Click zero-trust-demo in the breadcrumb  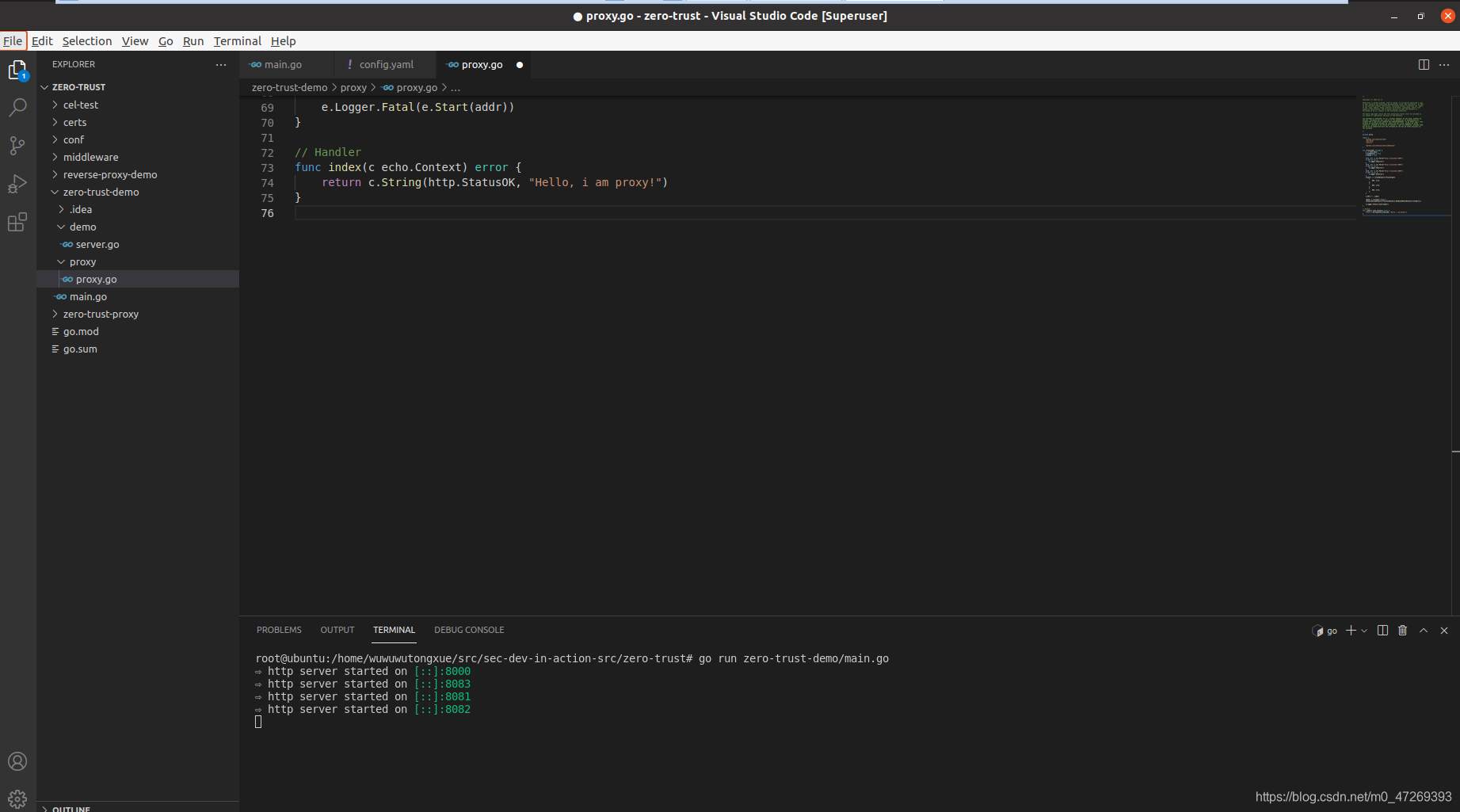tap(289, 87)
